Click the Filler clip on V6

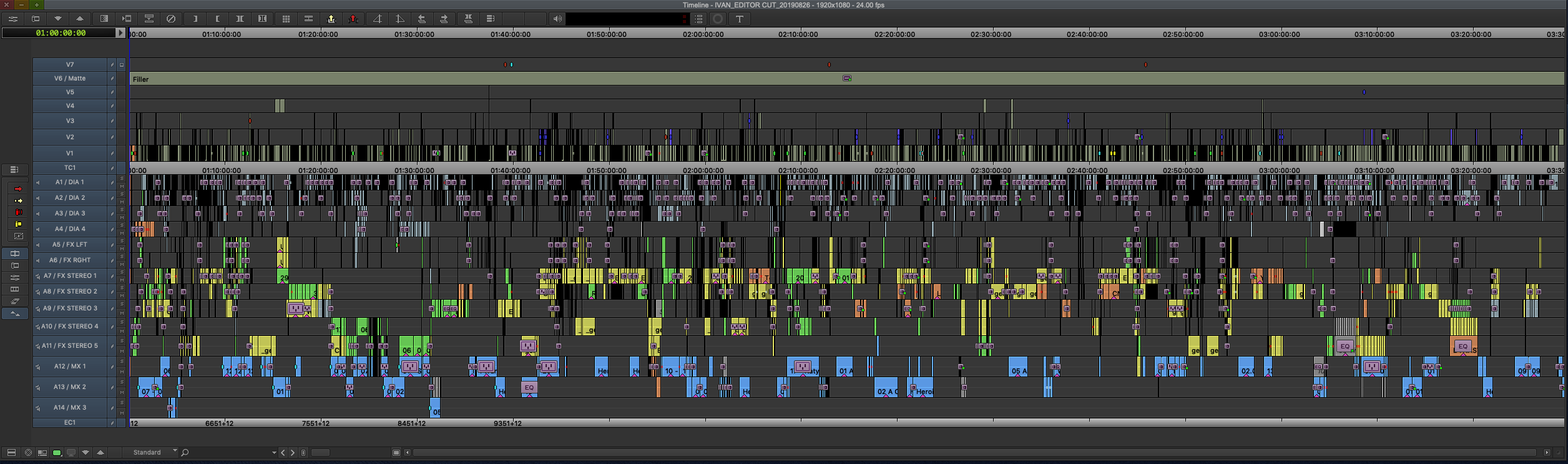pyautogui.click(x=846, y=79)
